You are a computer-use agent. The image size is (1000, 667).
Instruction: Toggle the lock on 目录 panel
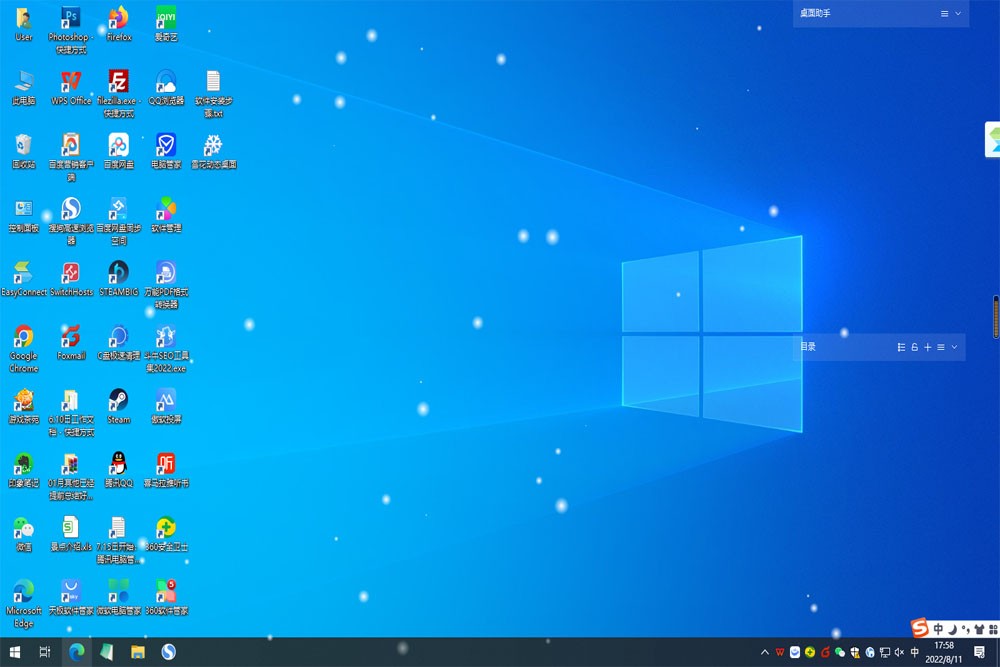click(915, 347)
